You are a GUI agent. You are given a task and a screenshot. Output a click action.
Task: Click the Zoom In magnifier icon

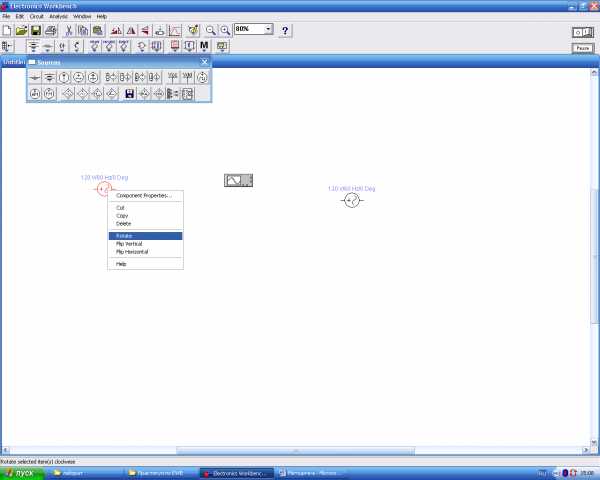click(225, 30)
